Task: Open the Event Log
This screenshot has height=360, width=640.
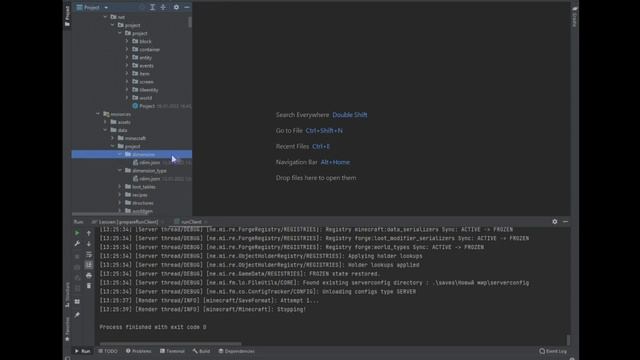Action: [553, 351]
